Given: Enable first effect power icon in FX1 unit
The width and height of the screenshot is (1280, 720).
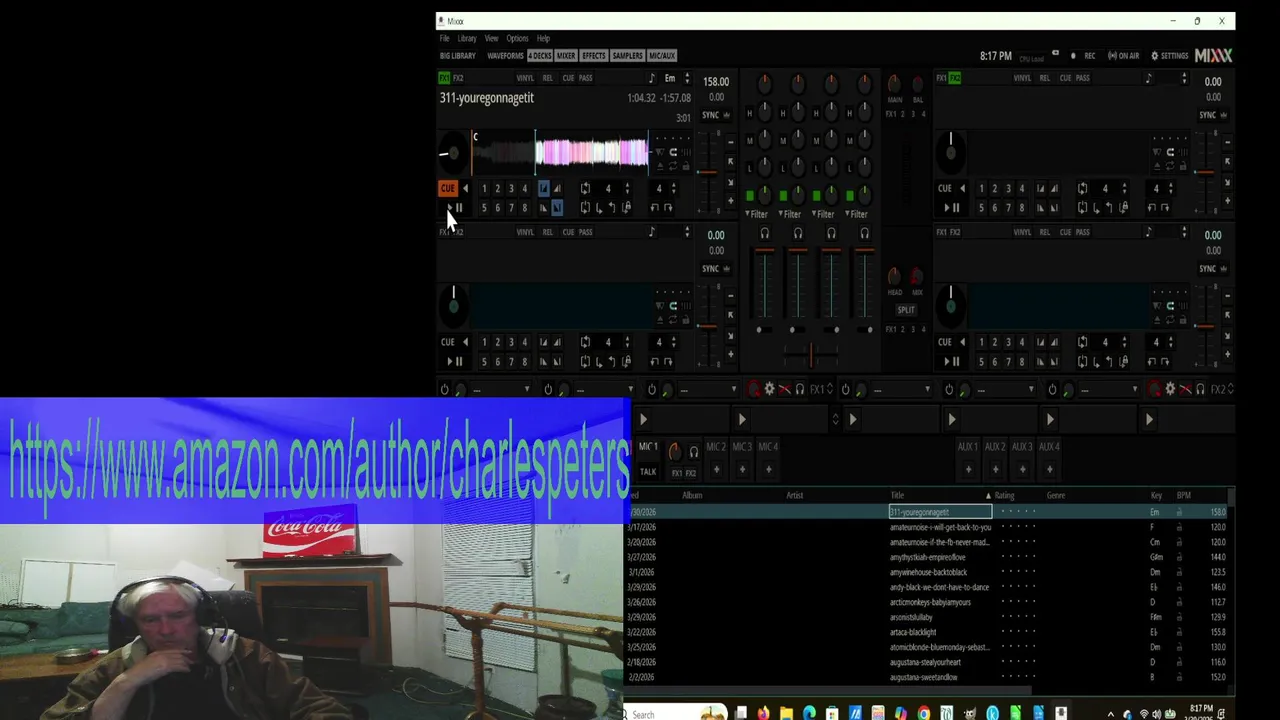Looking at the screenshot, I should coord(444,389).
